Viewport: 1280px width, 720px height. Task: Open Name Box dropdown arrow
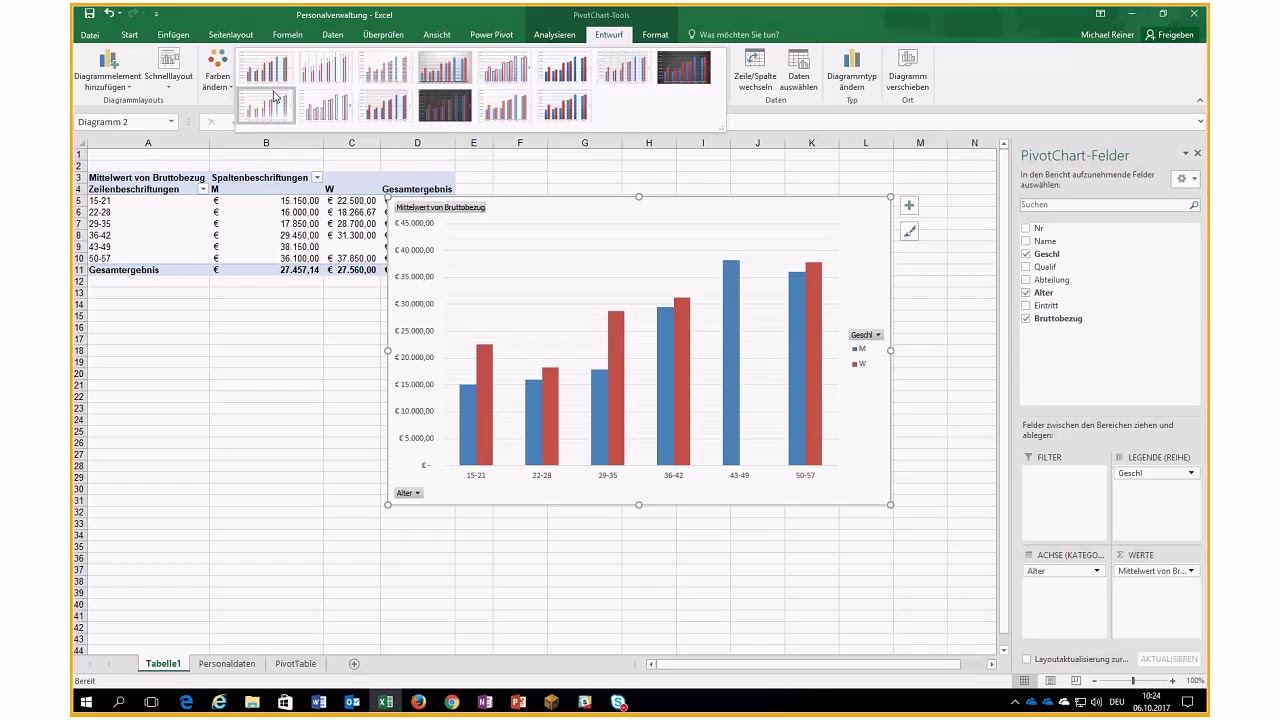tap(171, 122)
